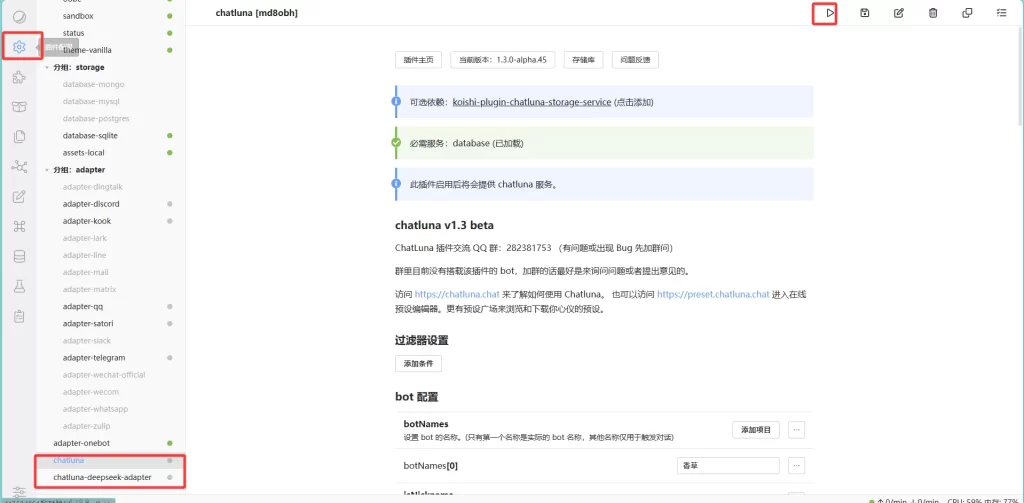Click the botNames[0] input containing 香草
The image size is (1024, 503).
coord(728,466)
